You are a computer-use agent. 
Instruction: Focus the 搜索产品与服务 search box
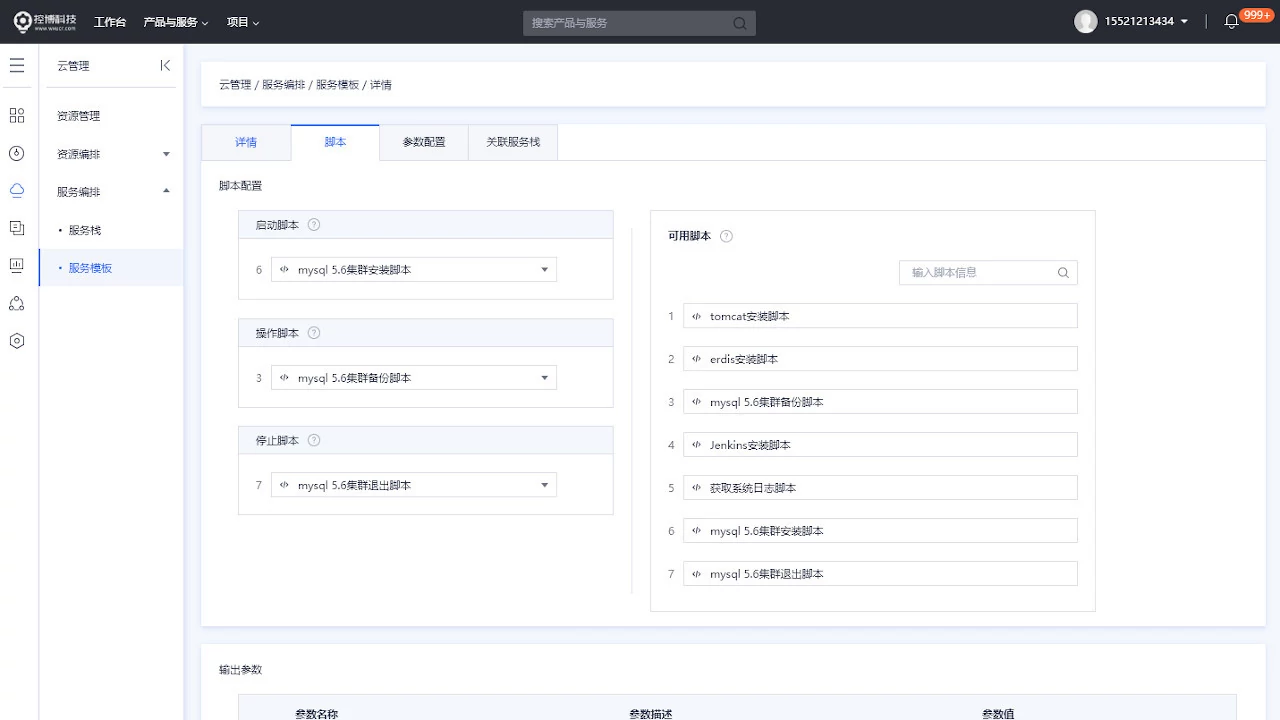click(639, 23)
